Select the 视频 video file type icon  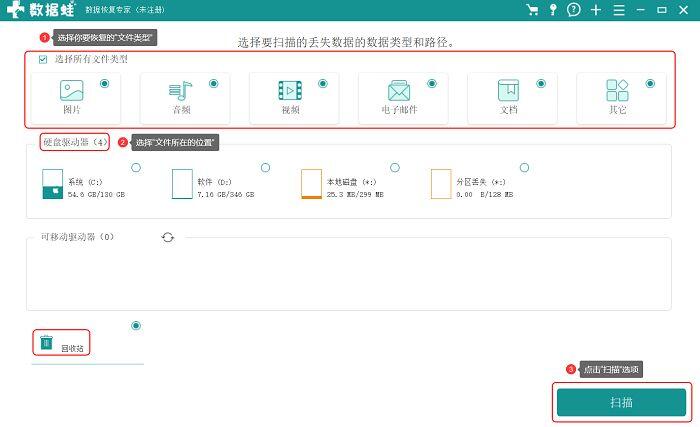pos(290,91)
